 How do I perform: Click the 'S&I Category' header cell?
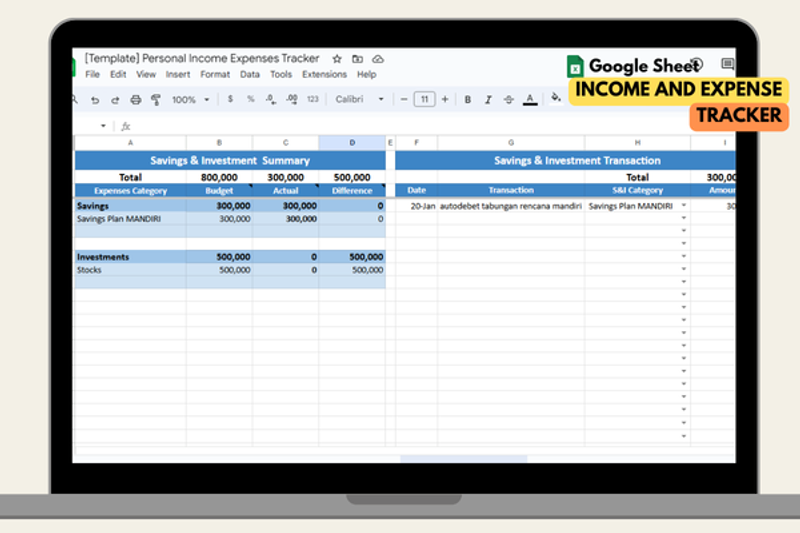[637, 190]
